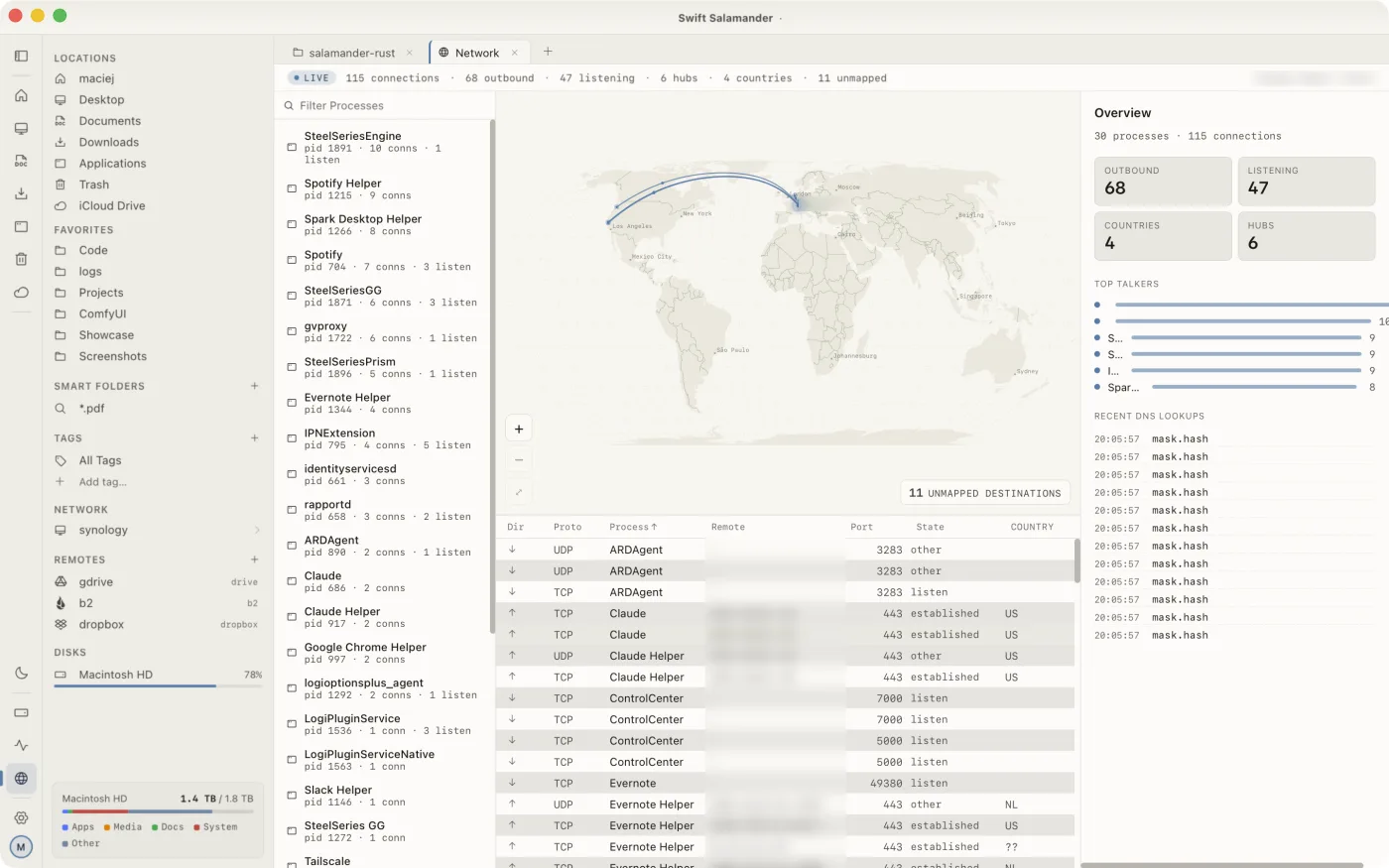This screenshot has width=1389, height=868.
Task: Add a new smart folder
Action: (x=255, y=386)
